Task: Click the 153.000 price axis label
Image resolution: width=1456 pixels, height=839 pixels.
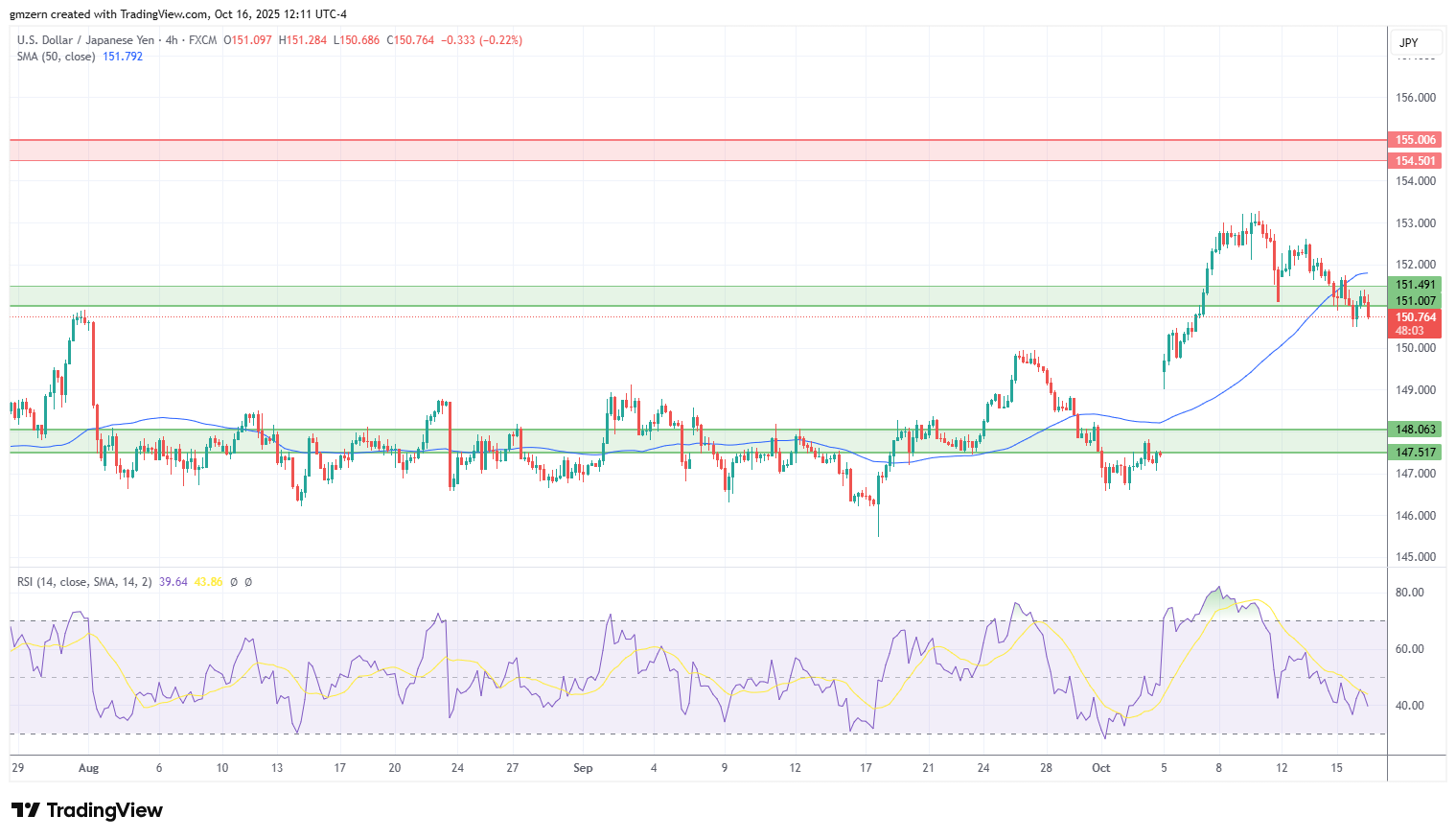Action: point(1416,223)
